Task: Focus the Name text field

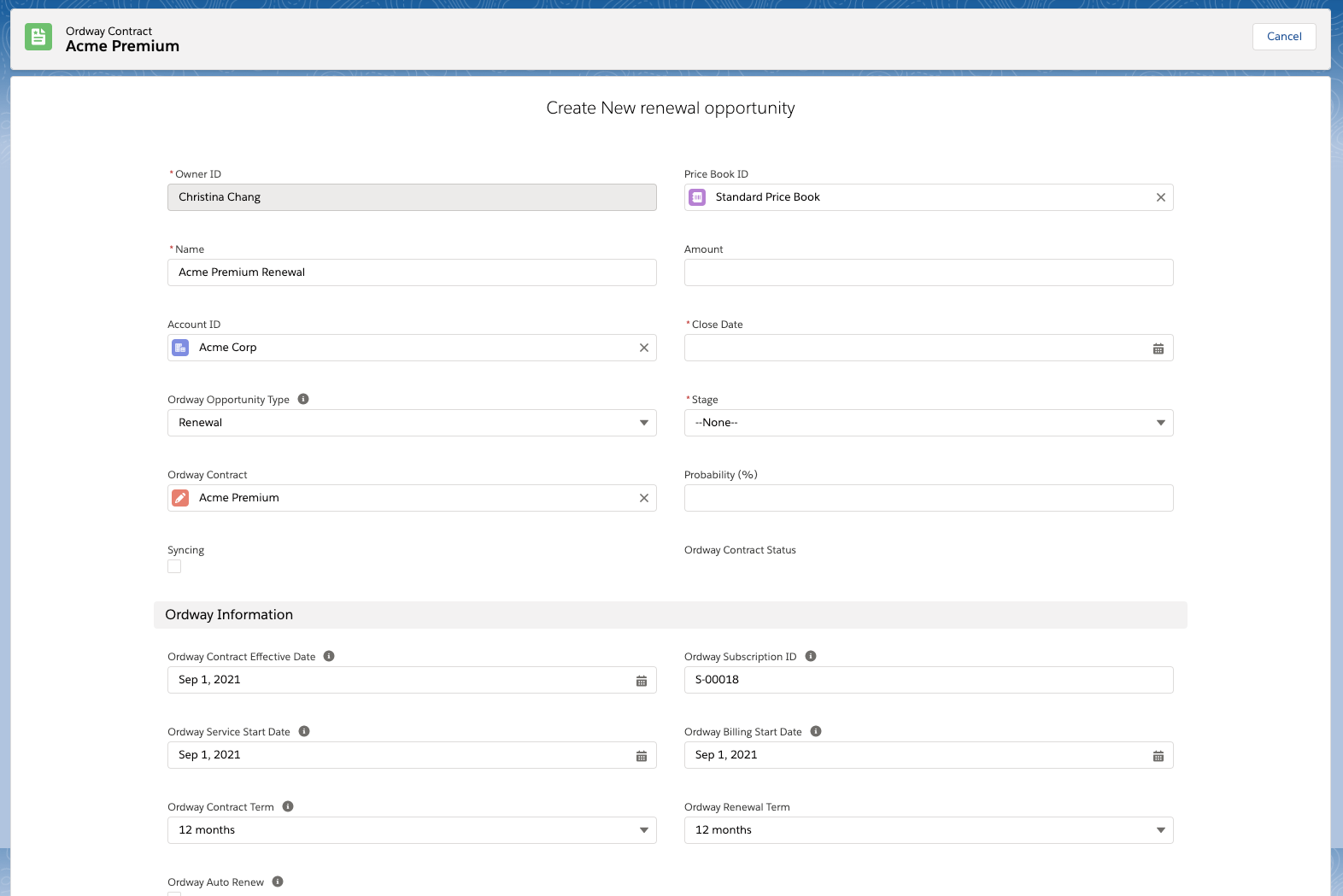Action: 412,272
